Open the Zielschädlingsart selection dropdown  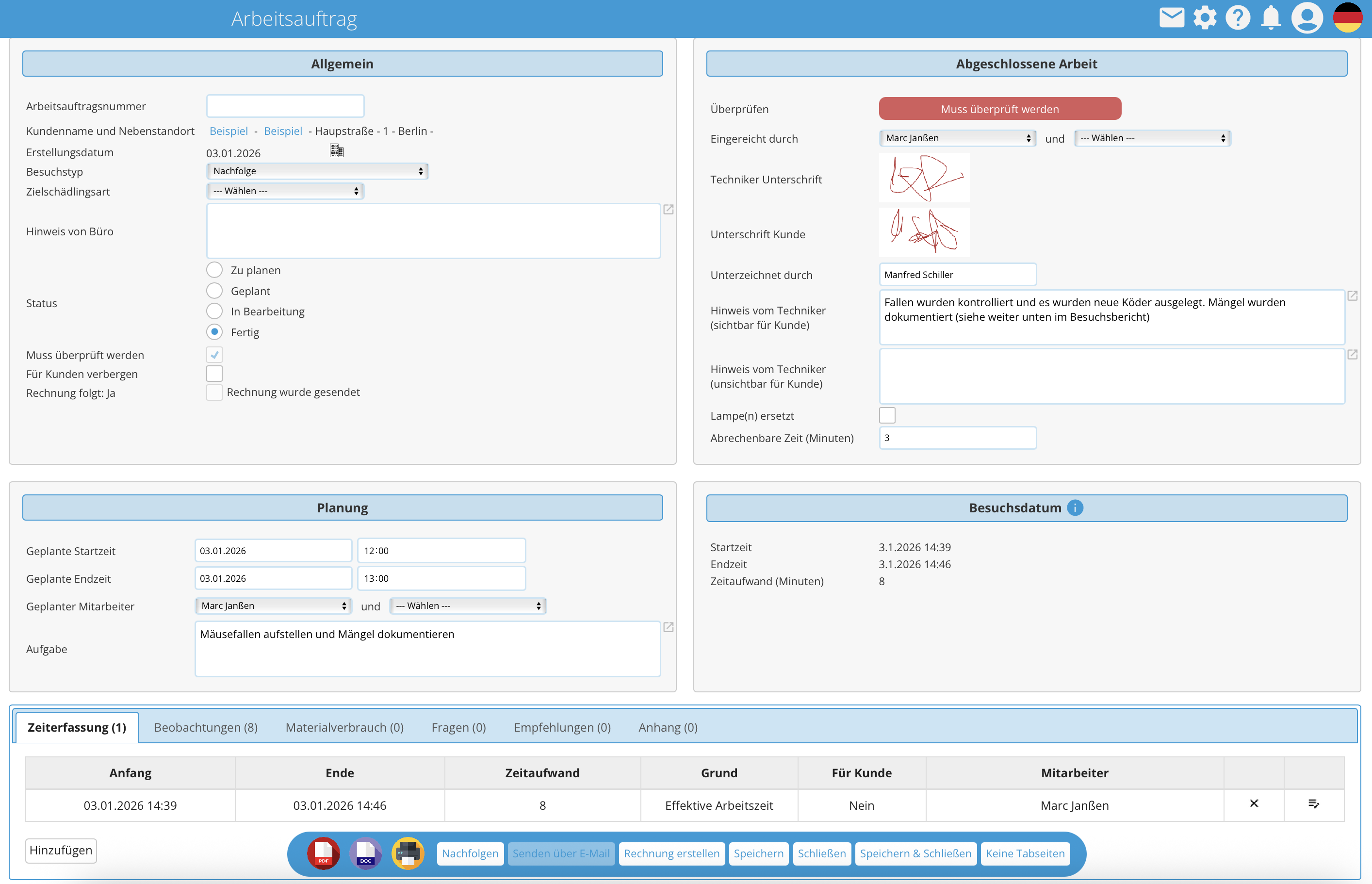[285, 191]
